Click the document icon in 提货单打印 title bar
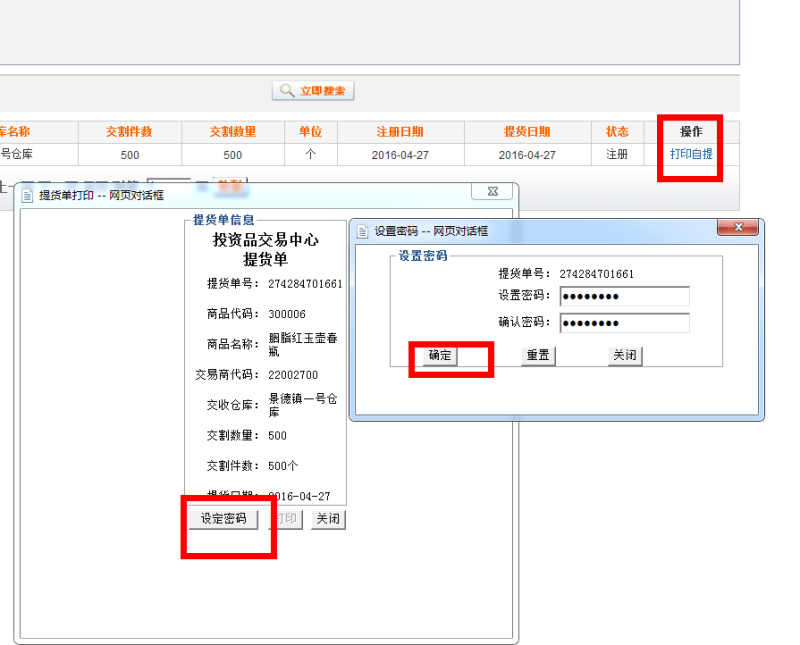The height and width of the screenshot is (645, 800). (x=27, y=196)
